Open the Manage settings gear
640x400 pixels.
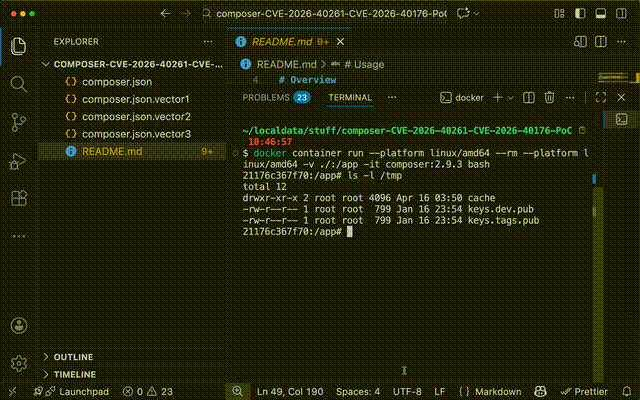point(18,363)
